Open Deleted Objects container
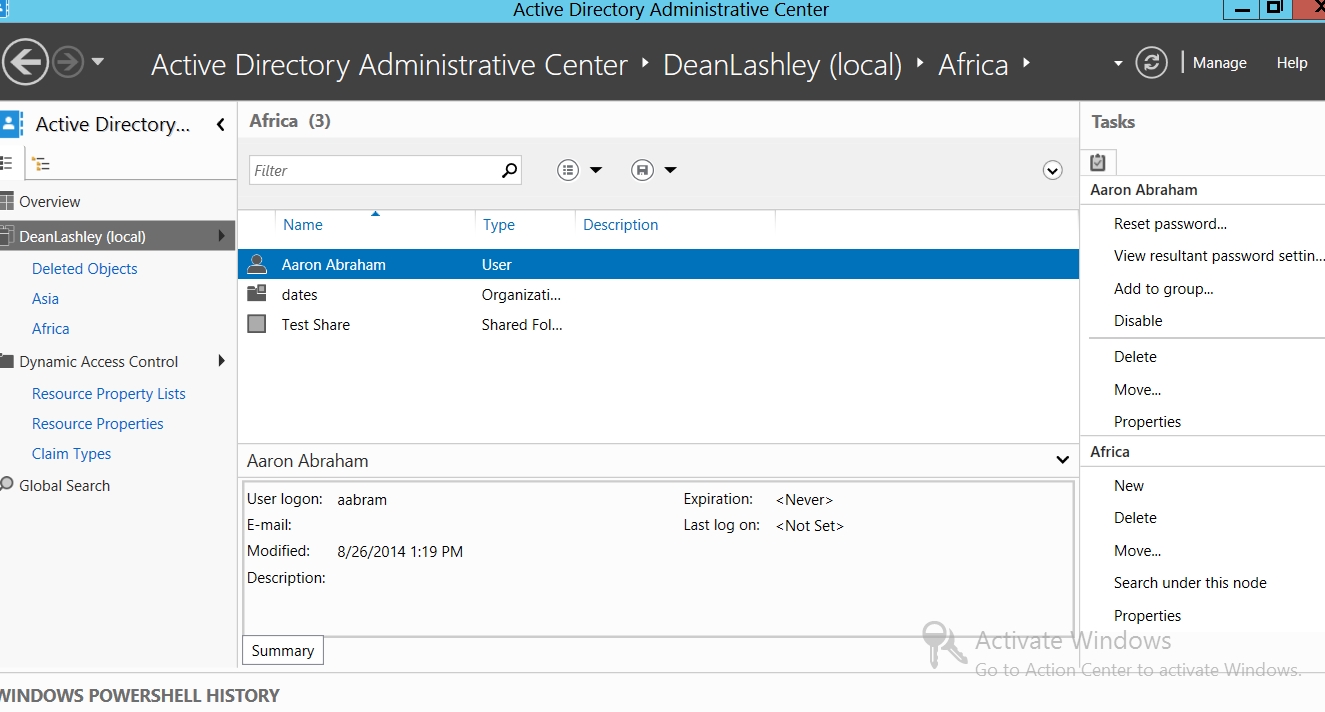Viewport: 1325px width, 712px height. (85, 269)
